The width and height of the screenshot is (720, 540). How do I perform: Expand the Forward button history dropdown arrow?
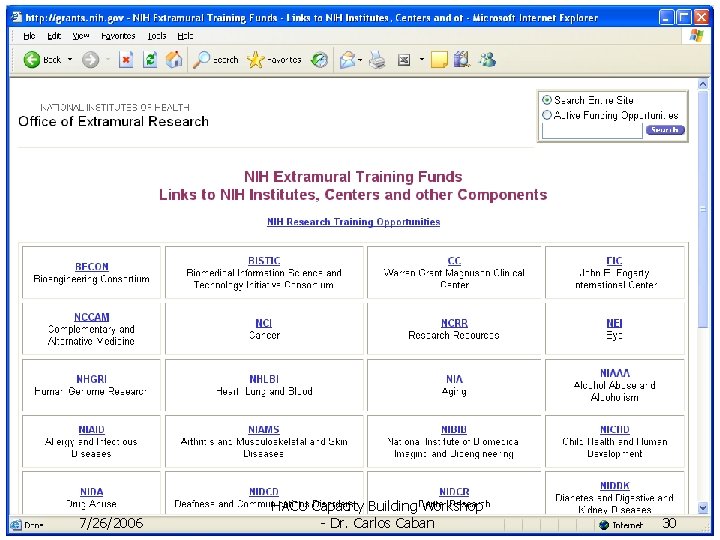108,59
